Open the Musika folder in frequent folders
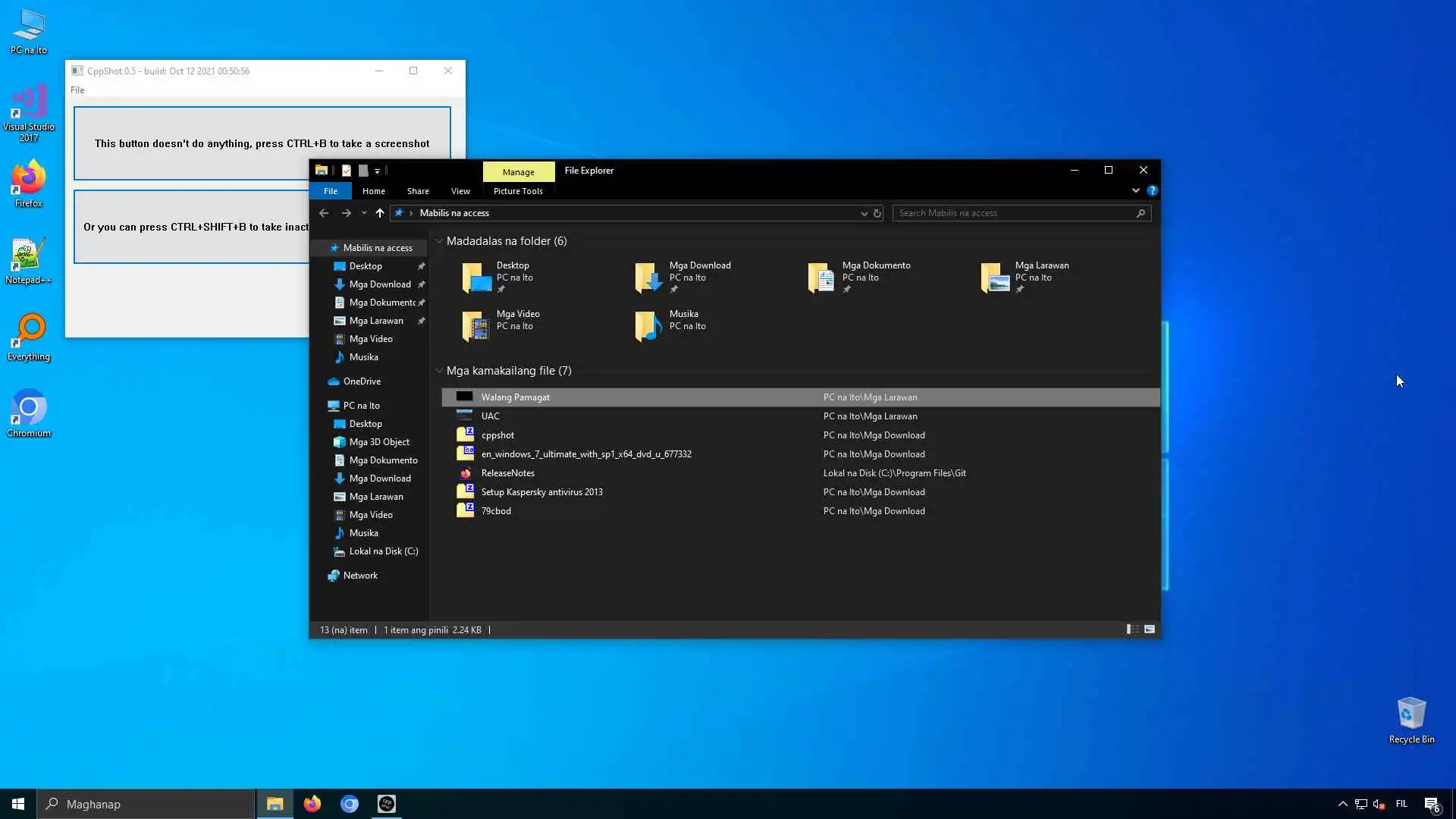 (x=648, y=326)
